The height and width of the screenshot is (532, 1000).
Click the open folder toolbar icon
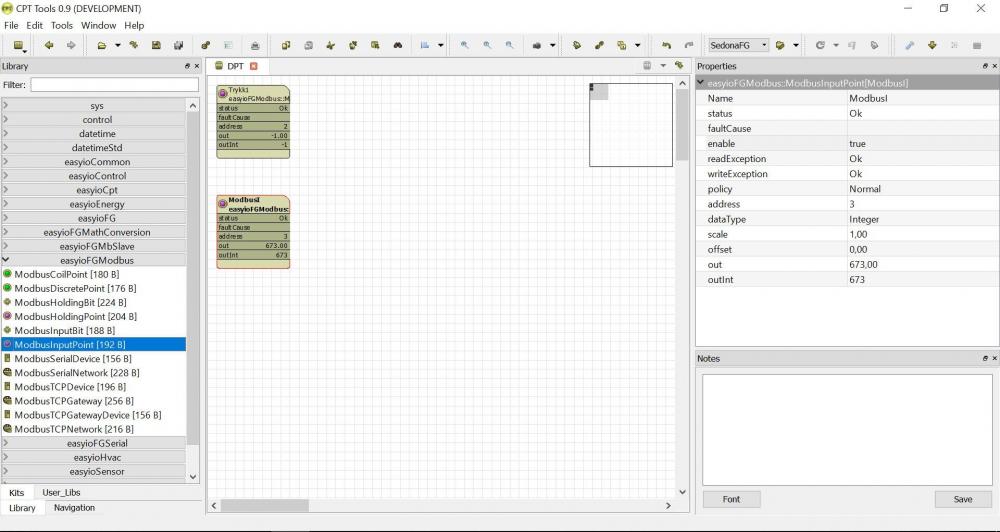tap(102, 45)
